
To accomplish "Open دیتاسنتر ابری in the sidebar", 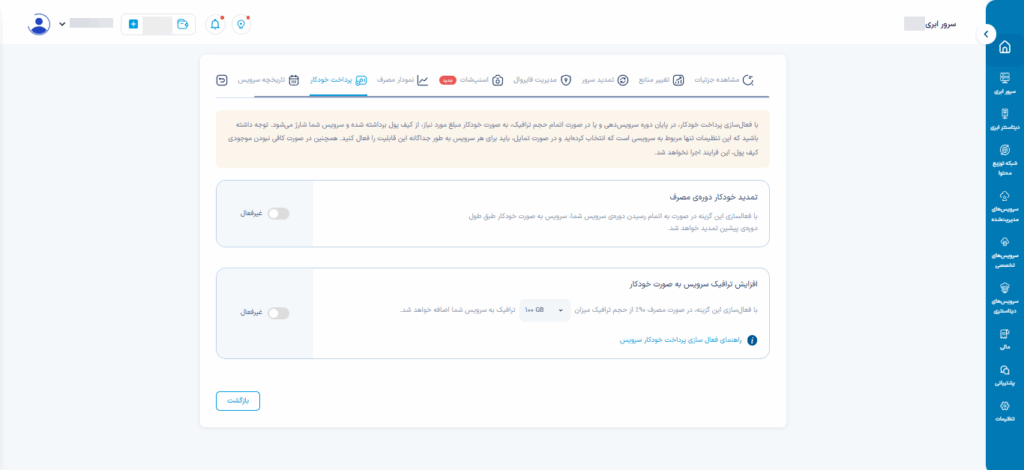I will click(x=1004, y=119).
